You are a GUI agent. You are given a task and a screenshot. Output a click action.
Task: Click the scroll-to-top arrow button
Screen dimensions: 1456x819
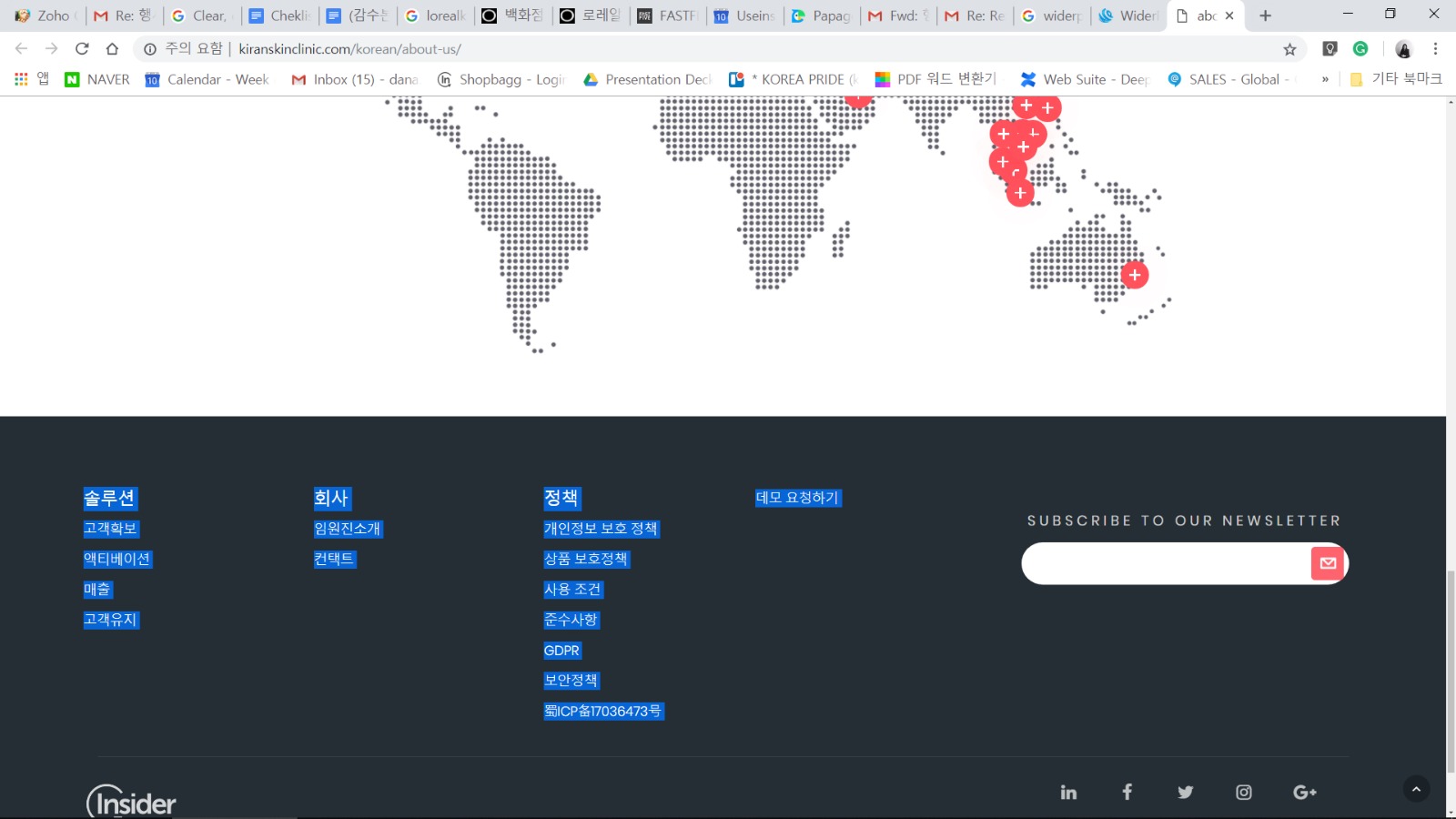(1416, 789)
